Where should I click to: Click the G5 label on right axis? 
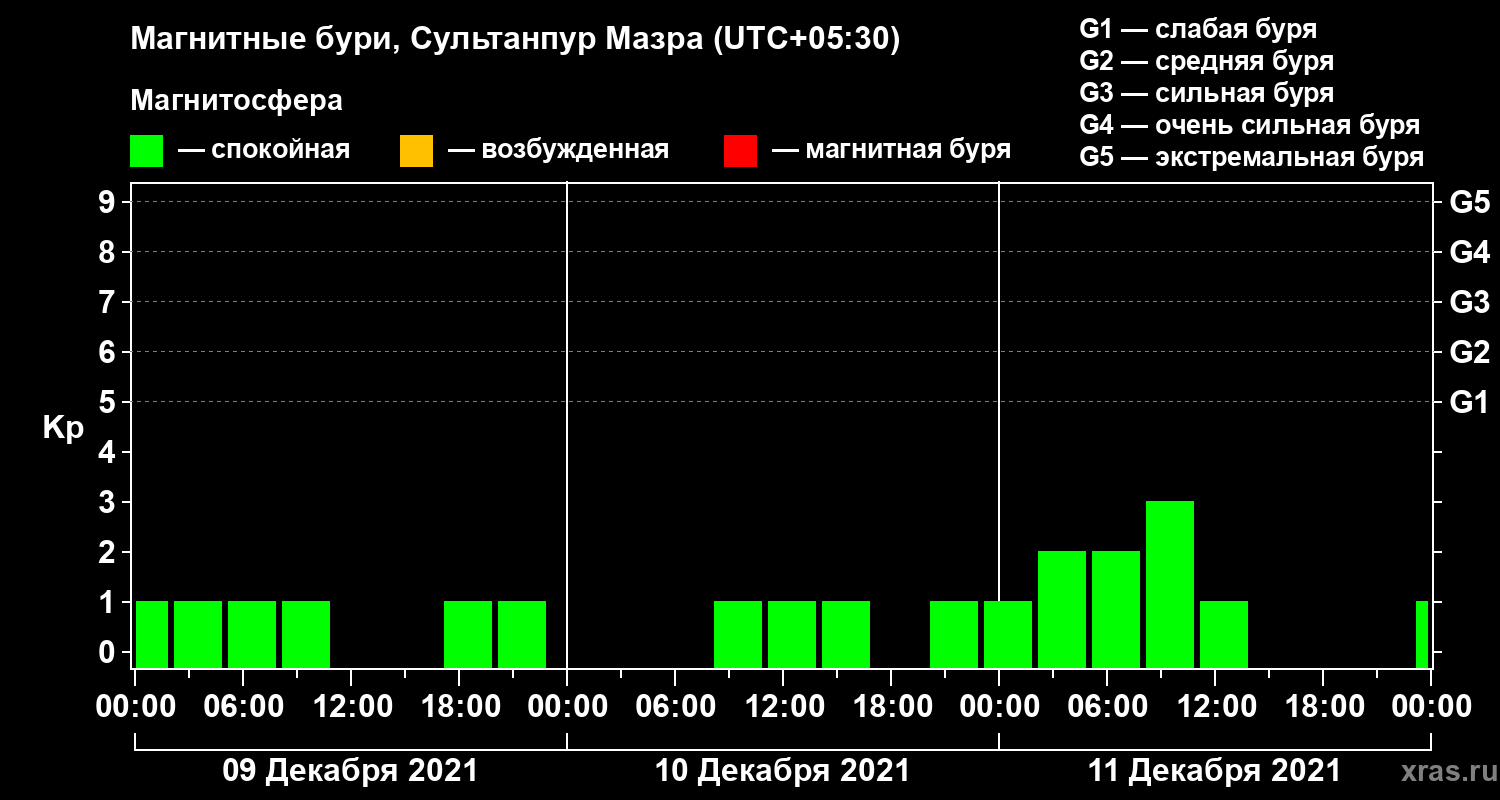(1469, 203)
